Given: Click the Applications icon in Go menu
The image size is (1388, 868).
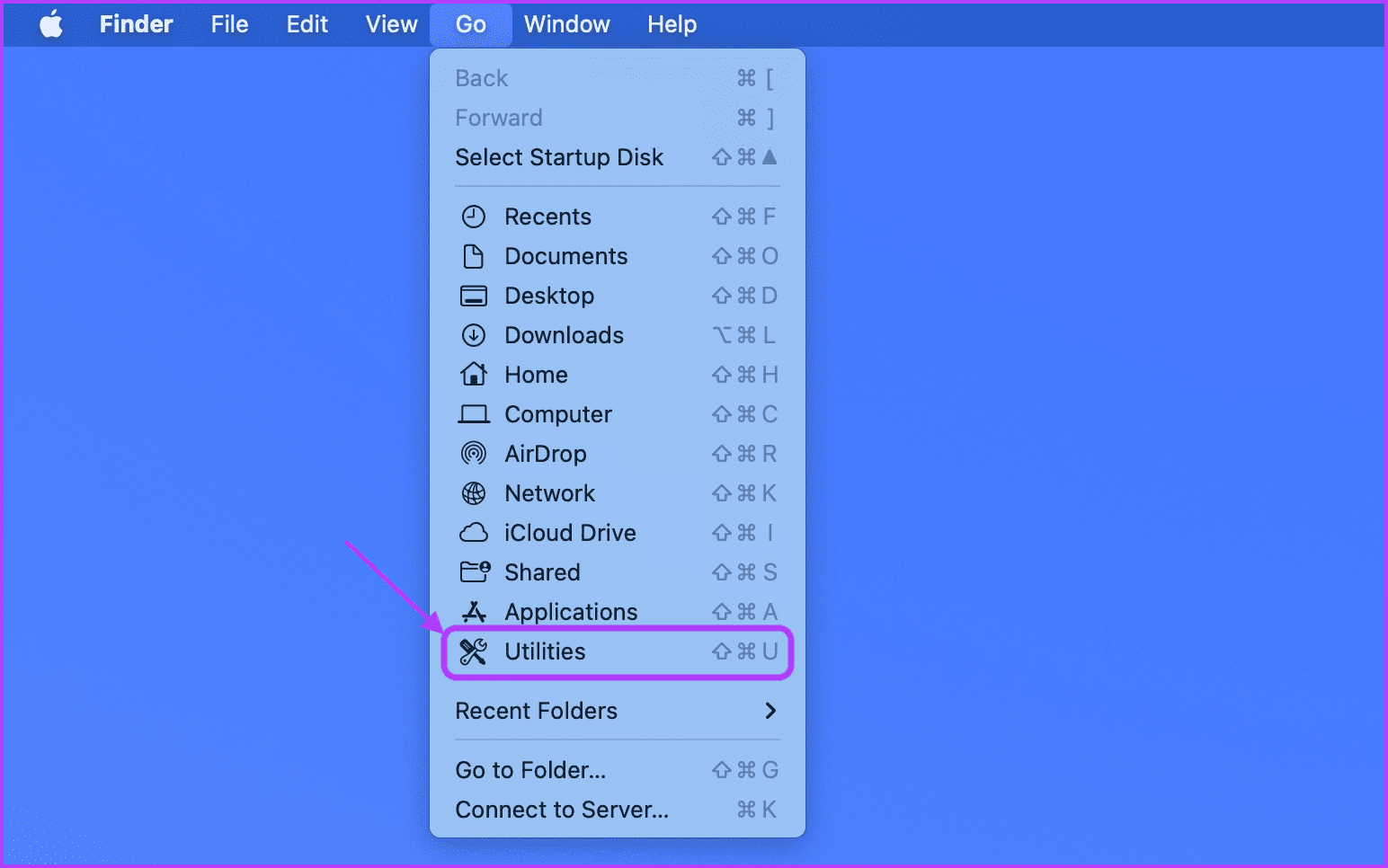Looking at the screenshot, I should 474,612.
